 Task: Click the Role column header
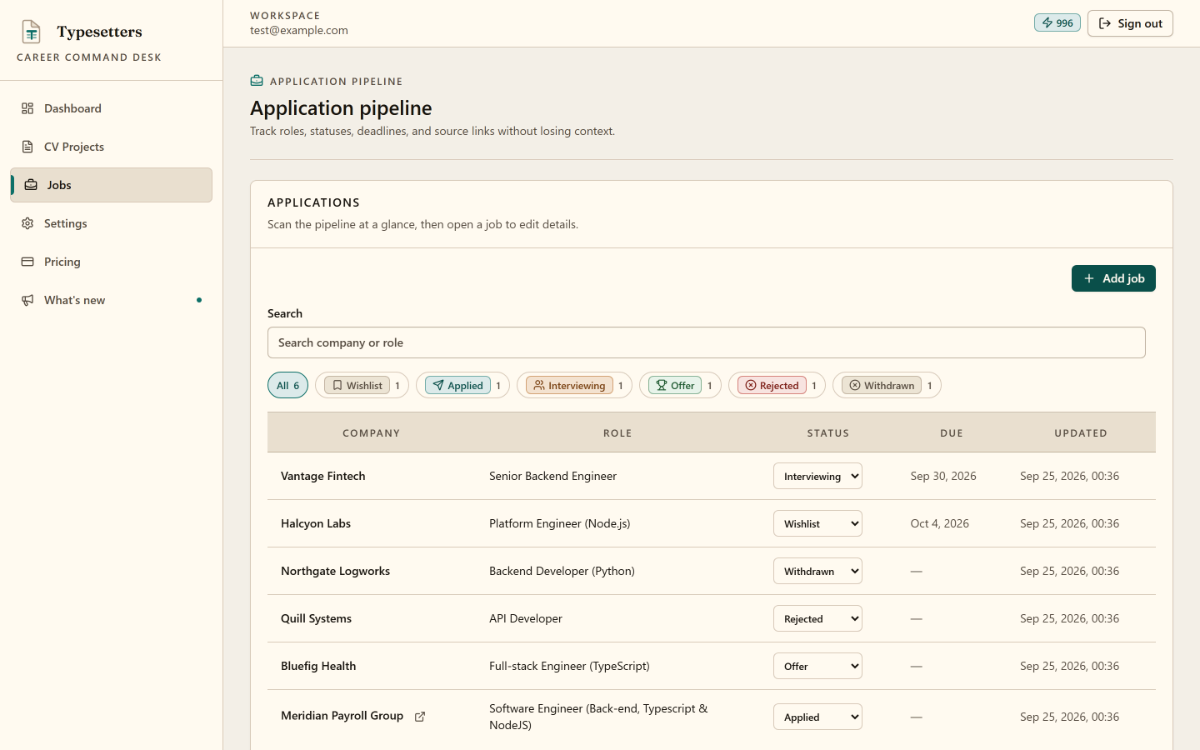[x=617, y=433]
